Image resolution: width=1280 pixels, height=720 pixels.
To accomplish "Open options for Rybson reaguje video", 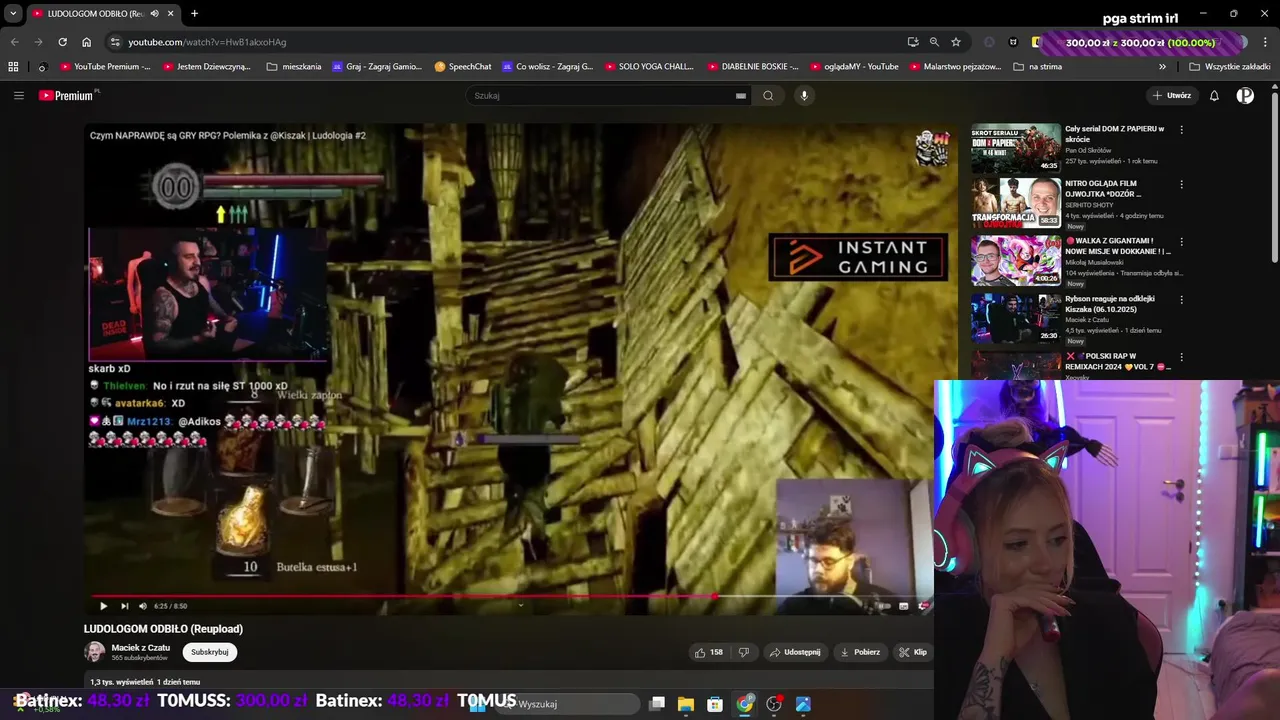I will pos(1181,299).
